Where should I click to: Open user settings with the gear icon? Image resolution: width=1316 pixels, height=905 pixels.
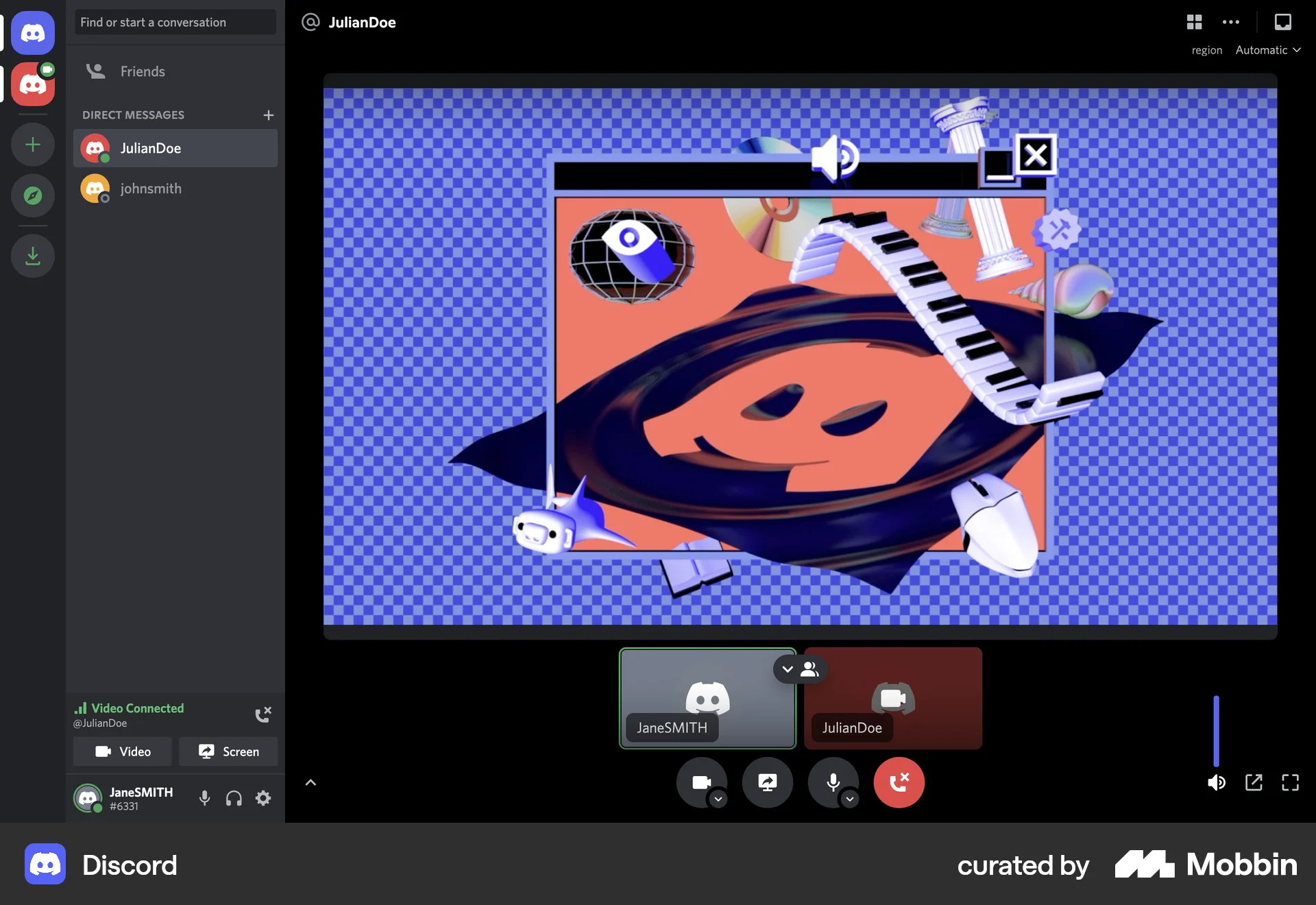[x=263, y=798]
